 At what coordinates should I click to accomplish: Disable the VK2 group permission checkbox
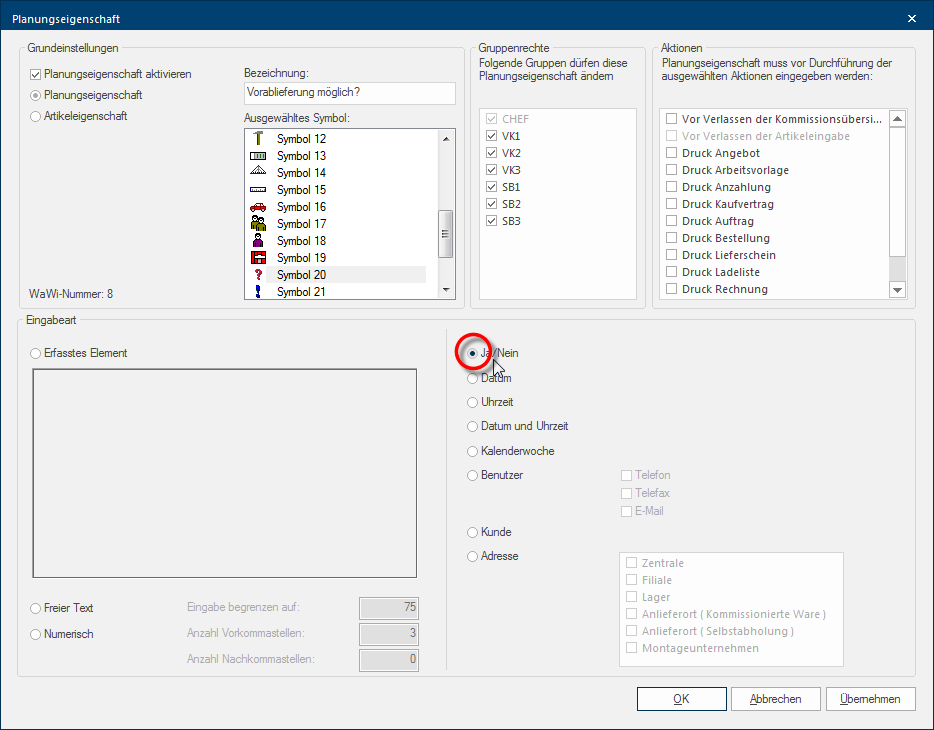491,153
